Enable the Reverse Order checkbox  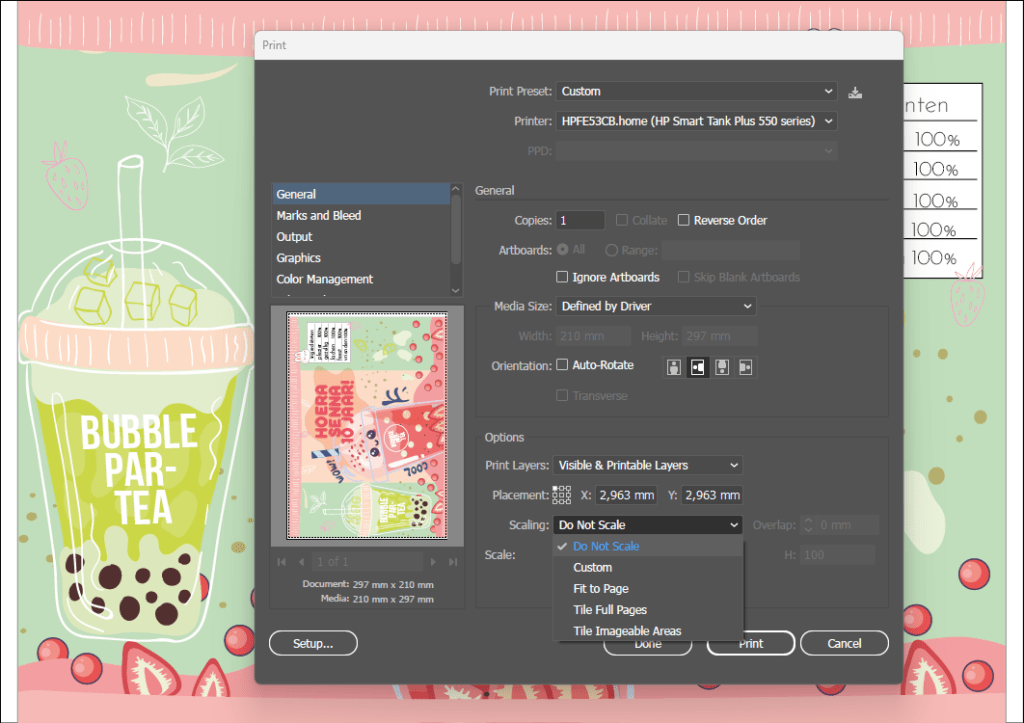pyautogui.click(x=684, y=220)
